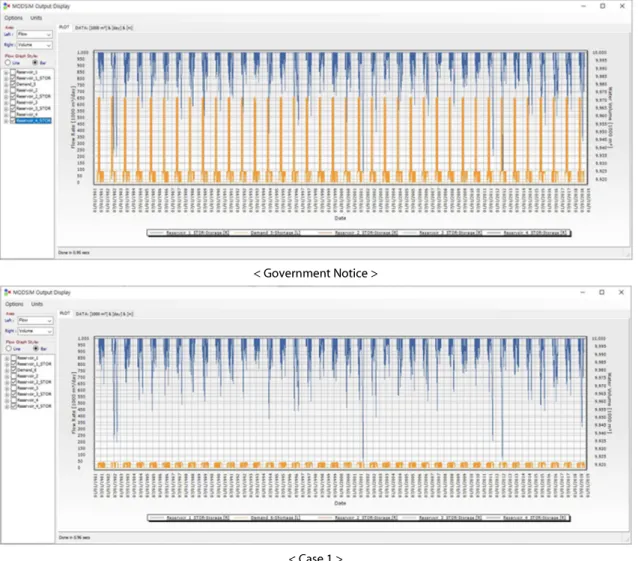Uncheck Demand_5 checkbox in Government Notice window
This screenshot has height=561, width=638.
click(13, 84)
